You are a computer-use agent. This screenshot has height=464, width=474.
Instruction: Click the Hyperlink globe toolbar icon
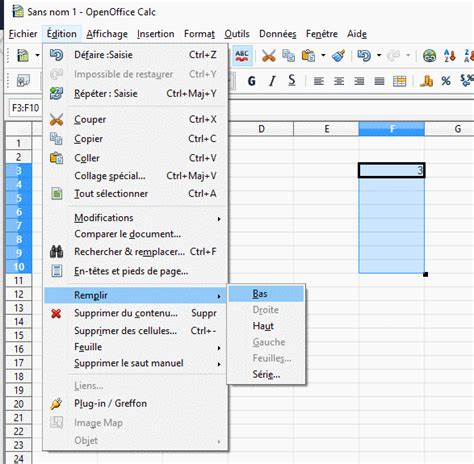[429, 56]
